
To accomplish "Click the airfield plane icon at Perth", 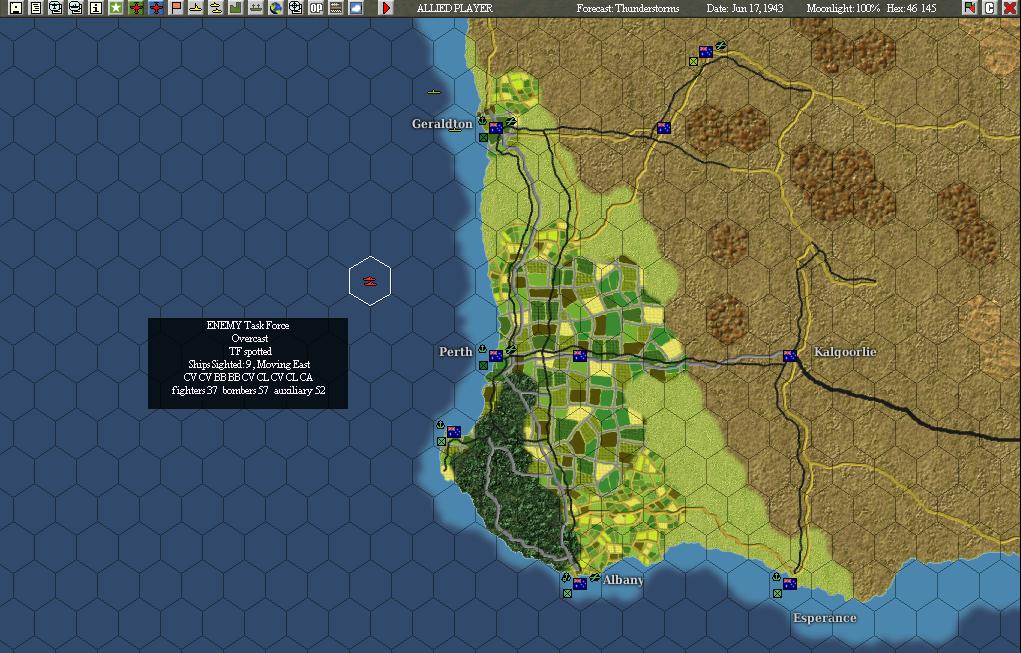I will pyautogui.click(x=510, y=350).
